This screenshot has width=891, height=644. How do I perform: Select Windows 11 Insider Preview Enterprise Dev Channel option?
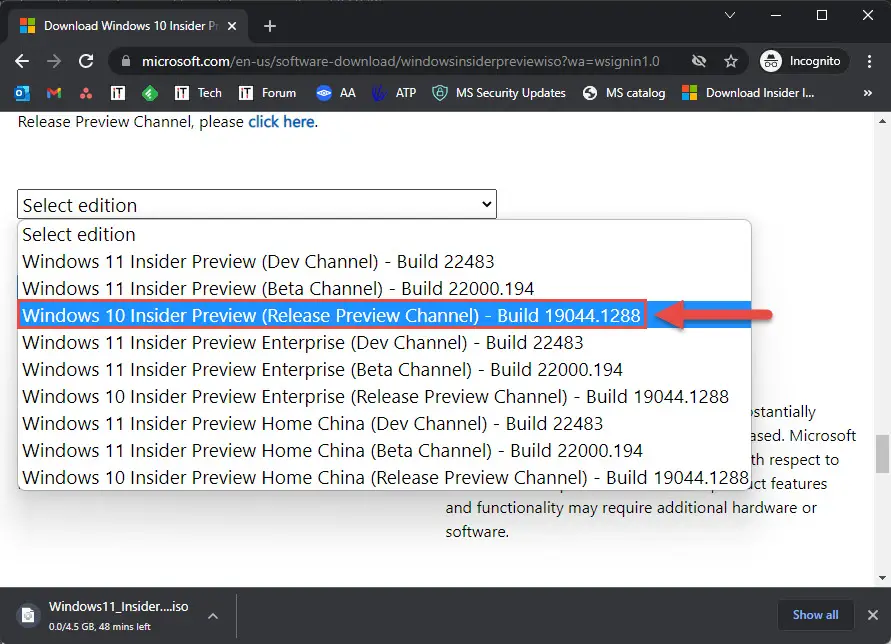tap(384, 343)
